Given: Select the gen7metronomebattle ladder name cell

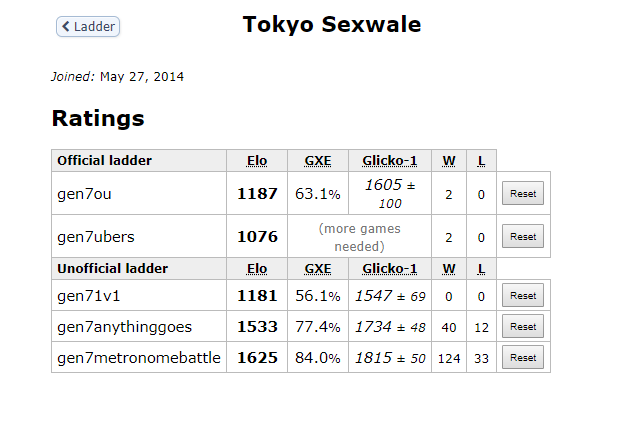Looking at the screenshot, I should (x=139, y=358).
